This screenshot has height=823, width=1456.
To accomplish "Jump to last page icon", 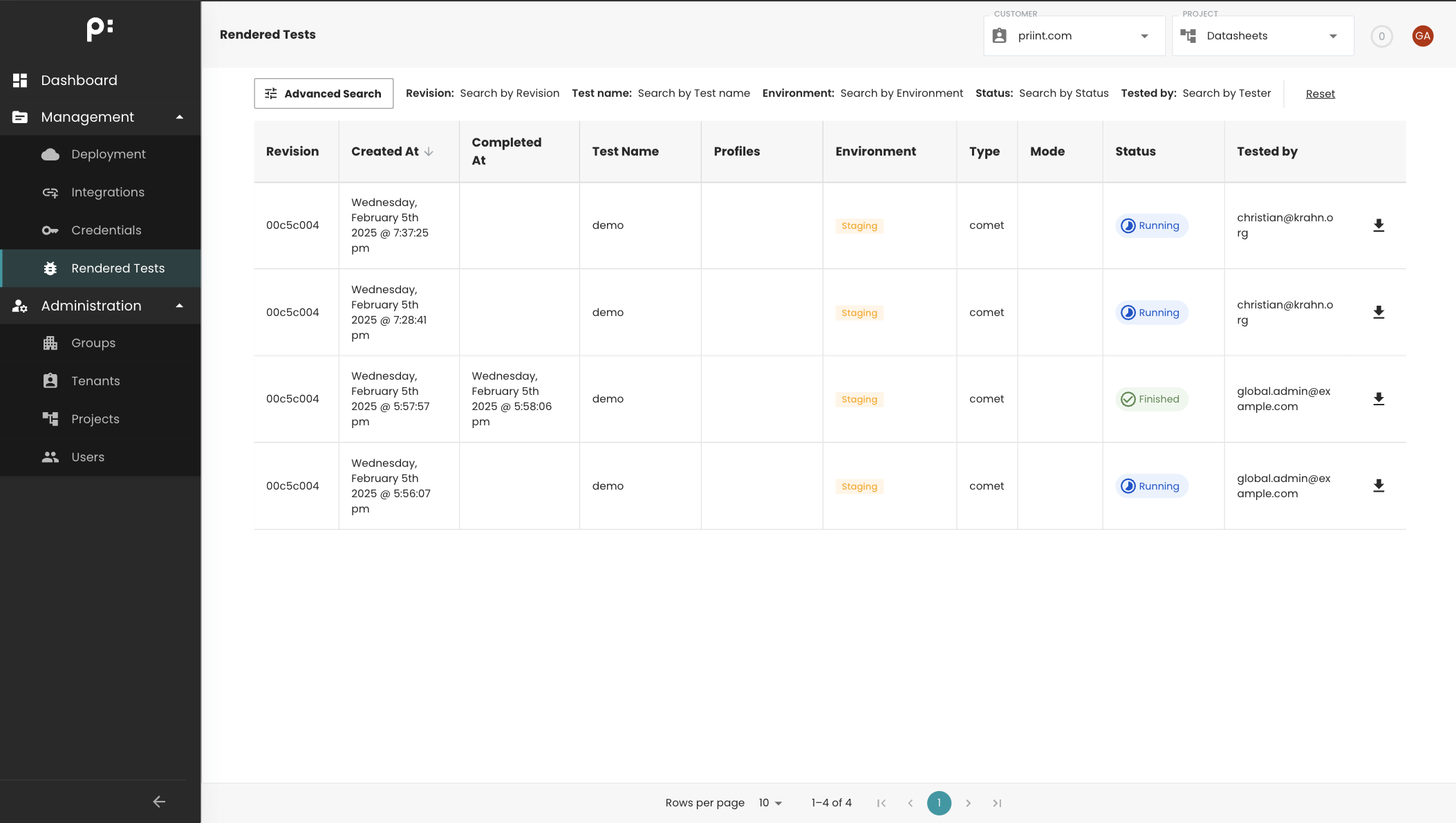I will 997,803.
